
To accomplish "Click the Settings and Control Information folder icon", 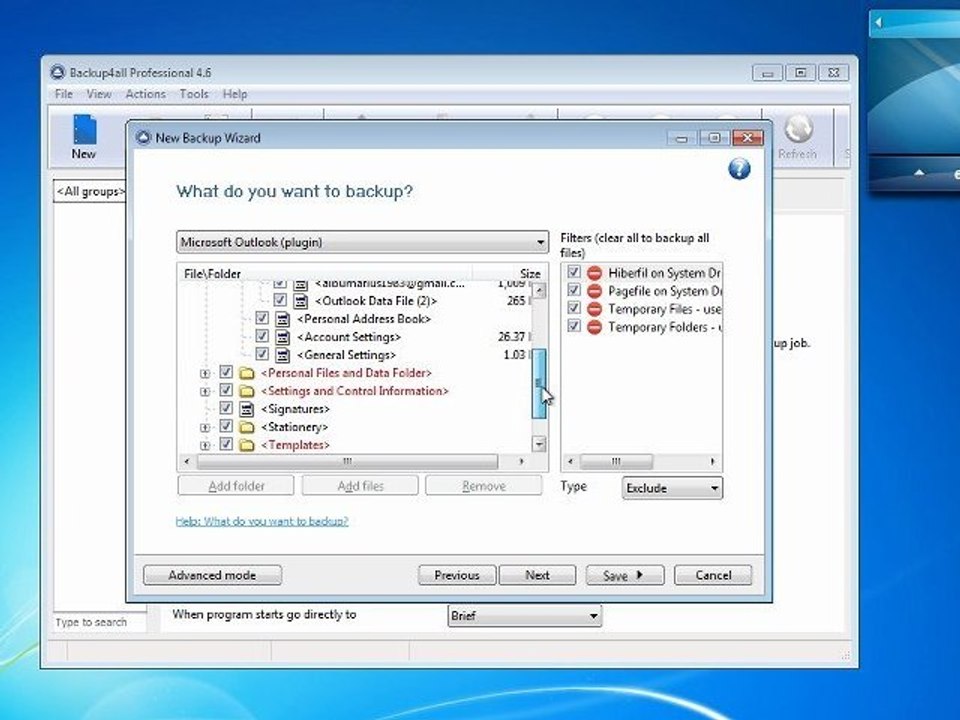I will click(x=247, y=391).
